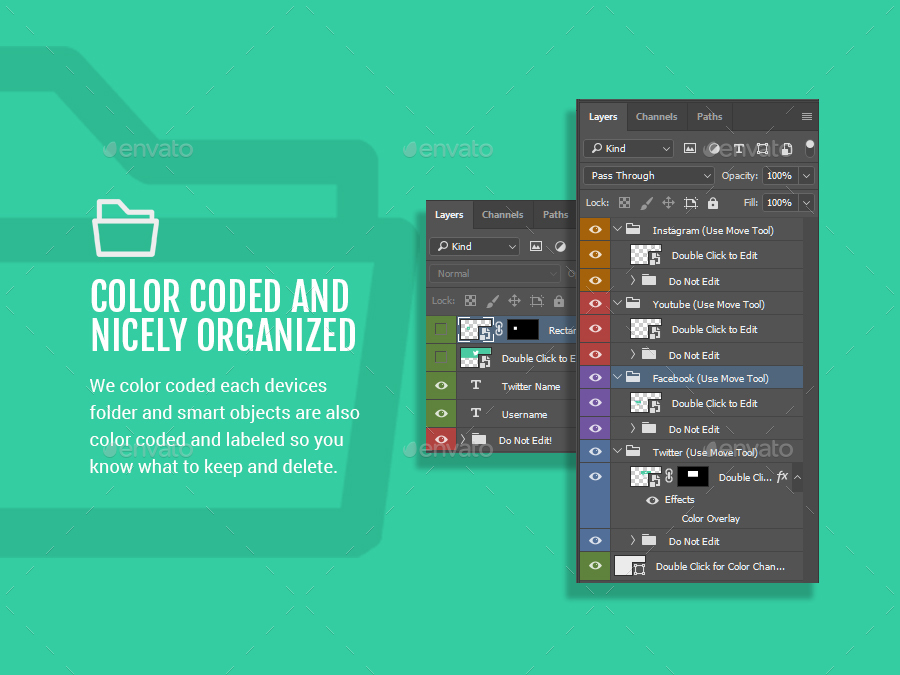Click mask link icon on Rectangle layer

[x=499, y=329]
